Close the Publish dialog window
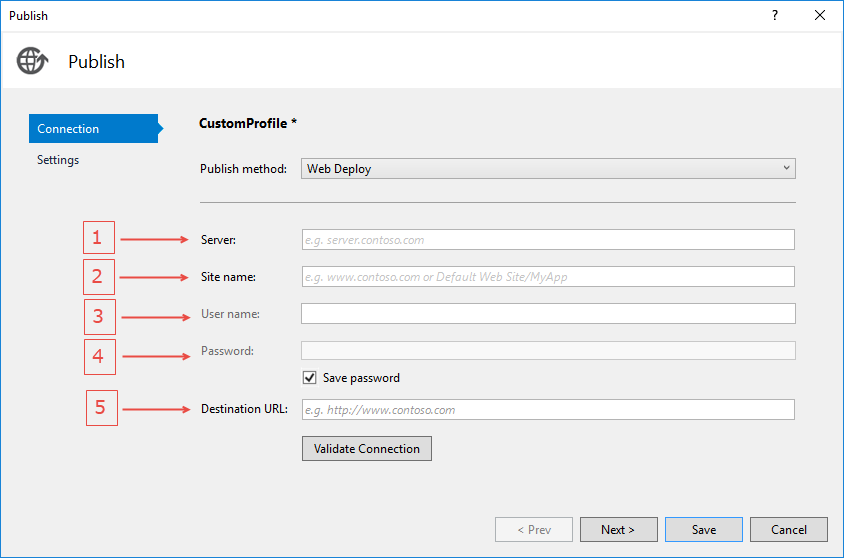 tap(820, 16)
